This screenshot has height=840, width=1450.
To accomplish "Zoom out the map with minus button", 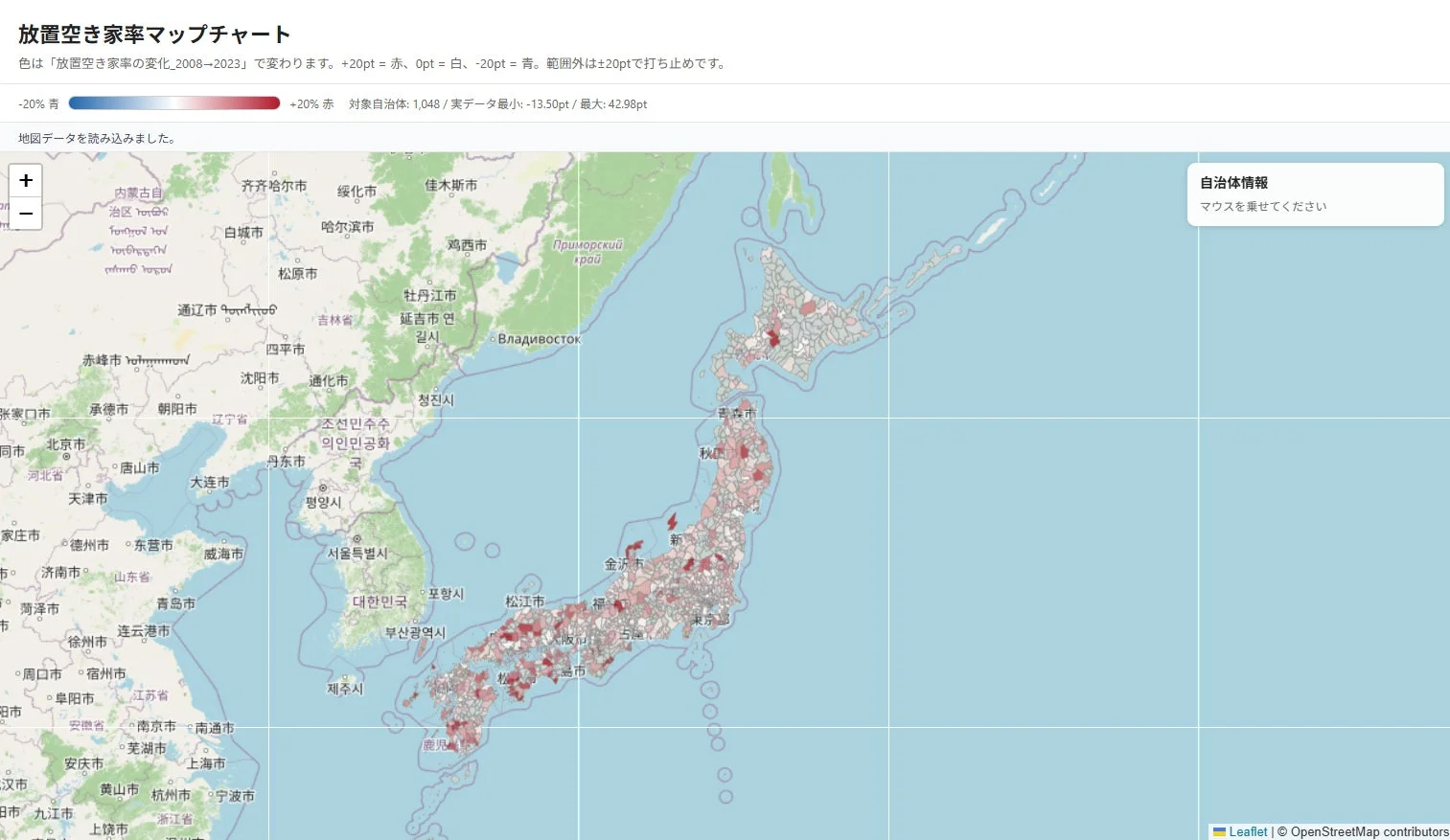I will [26, 213].
